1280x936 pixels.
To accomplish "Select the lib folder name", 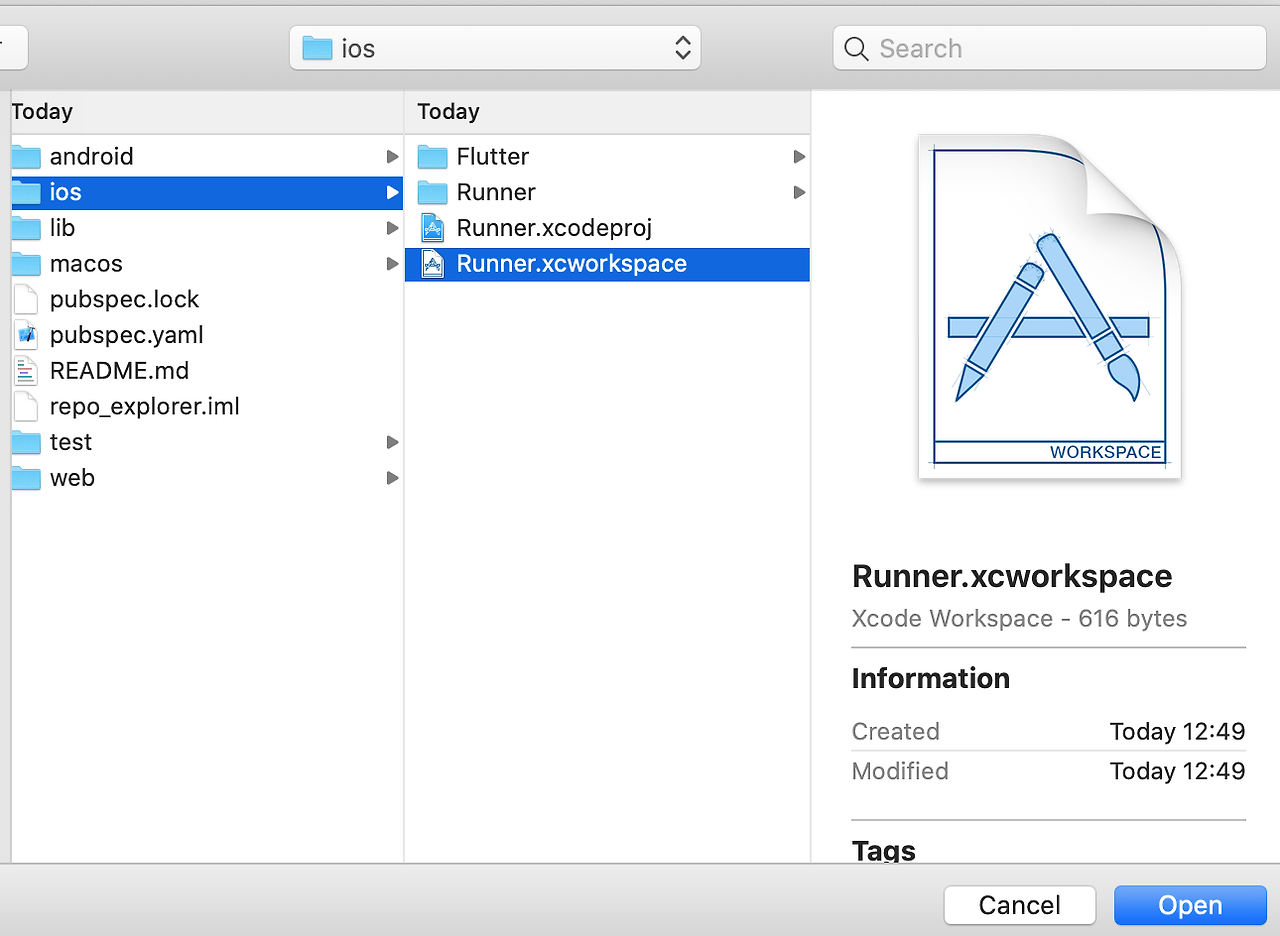I will pos(62,229).
